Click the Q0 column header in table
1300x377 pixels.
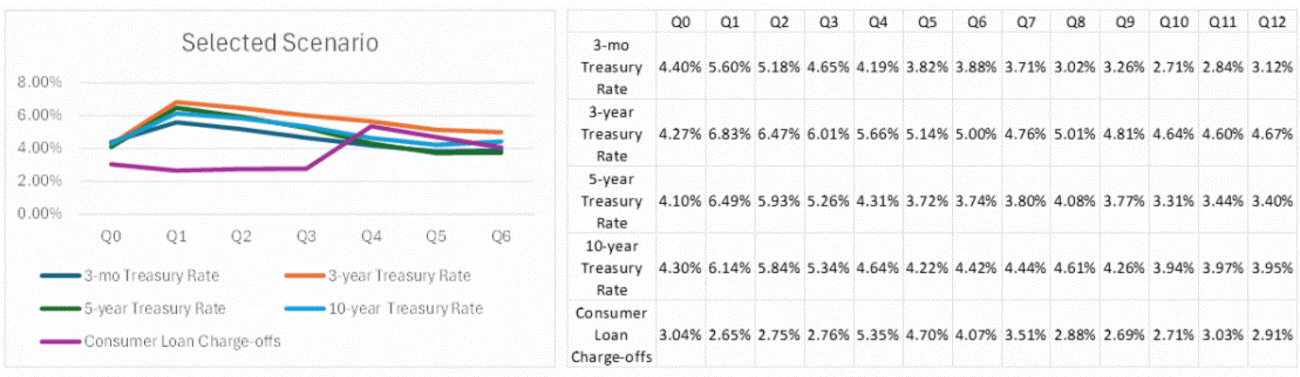(x=680, y=20)
